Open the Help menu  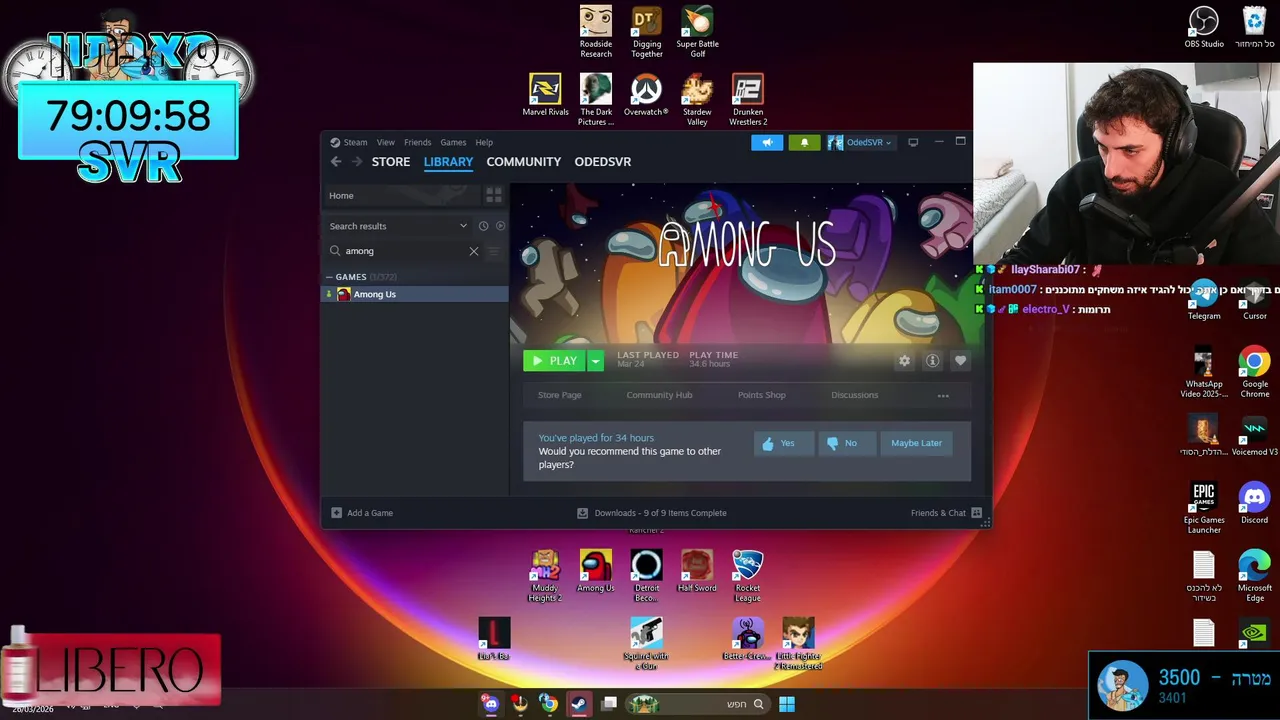[x=484, y=142]
